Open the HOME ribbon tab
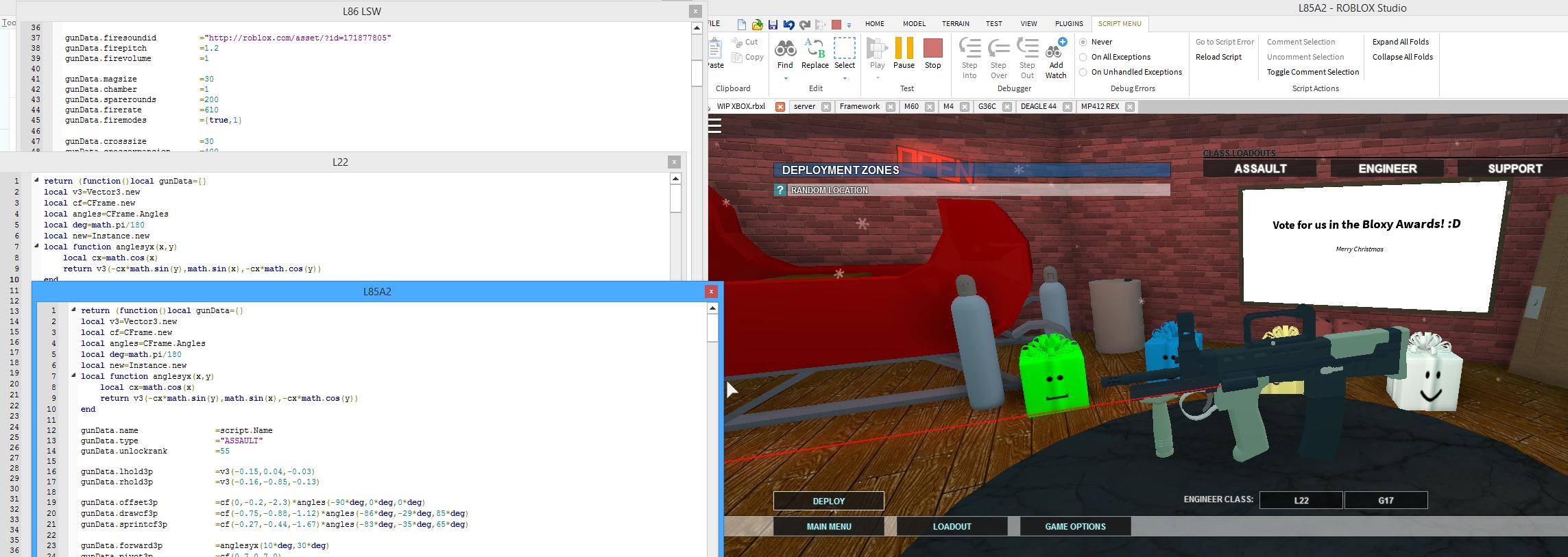1568x557 pixels. click(874, 24)
